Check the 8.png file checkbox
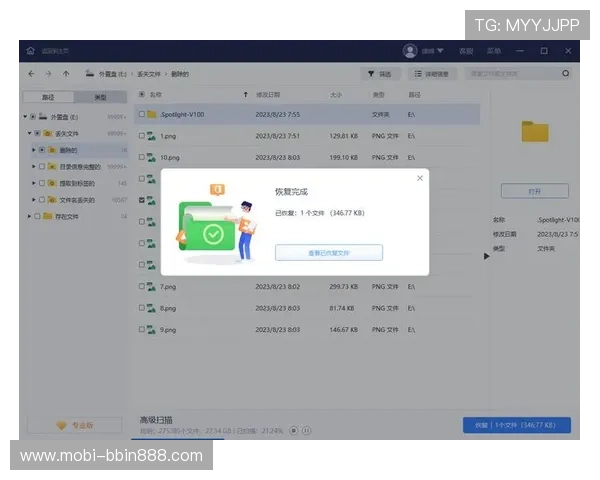 [142, 307]
